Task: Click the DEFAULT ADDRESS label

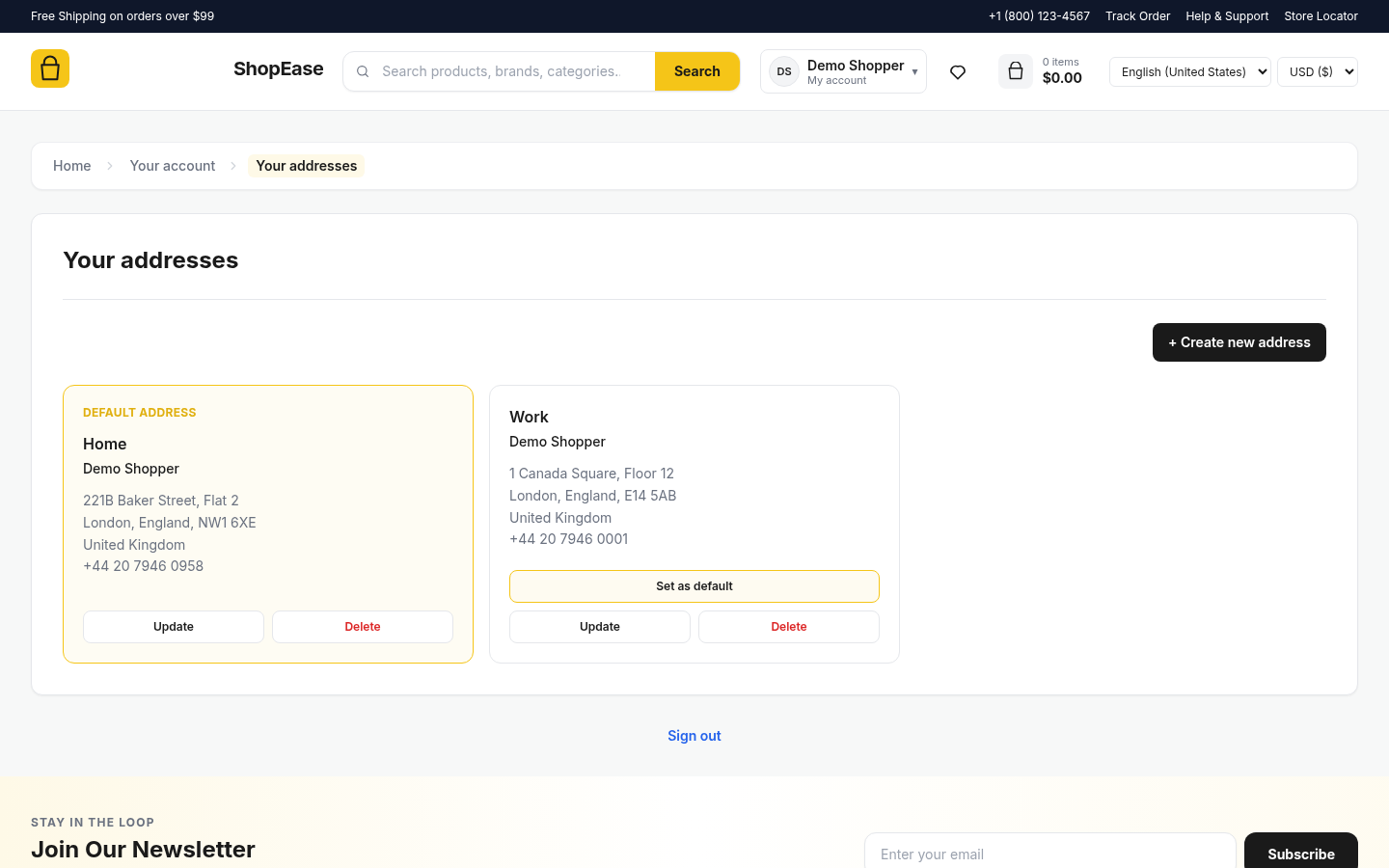Action: click(140, 413)
